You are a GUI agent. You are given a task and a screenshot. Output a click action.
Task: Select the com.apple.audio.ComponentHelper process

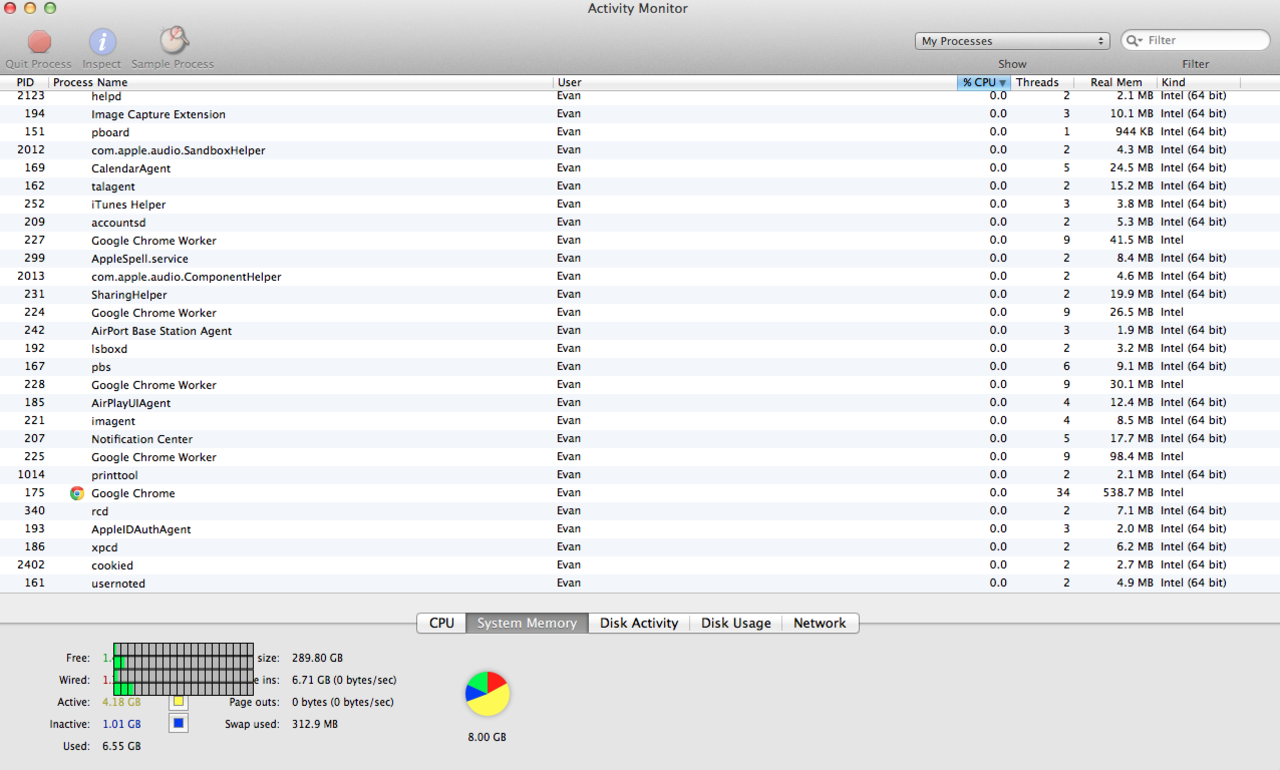640,276
